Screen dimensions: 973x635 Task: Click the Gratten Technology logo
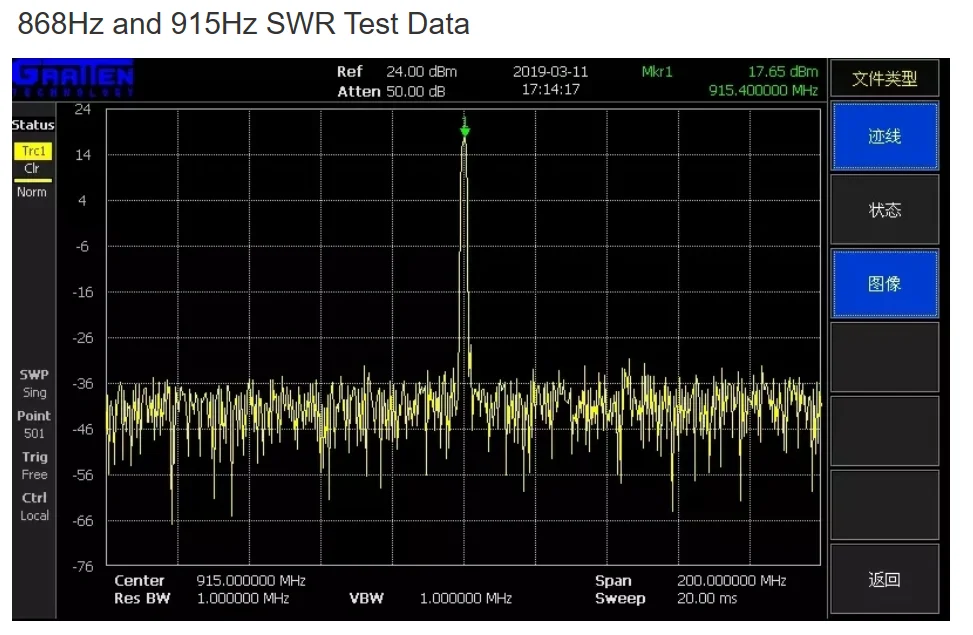[72, 78]
